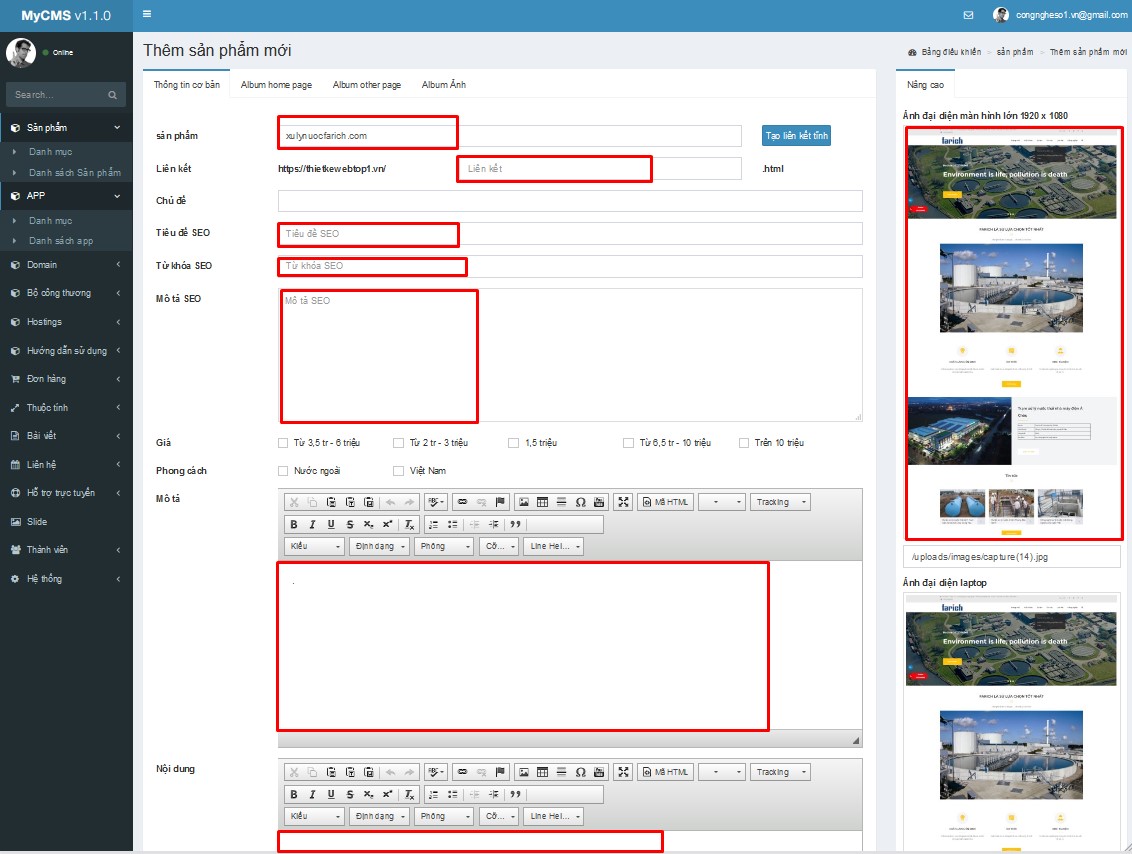Check the 1,5 triệu price checkbox

coord(513,442)
